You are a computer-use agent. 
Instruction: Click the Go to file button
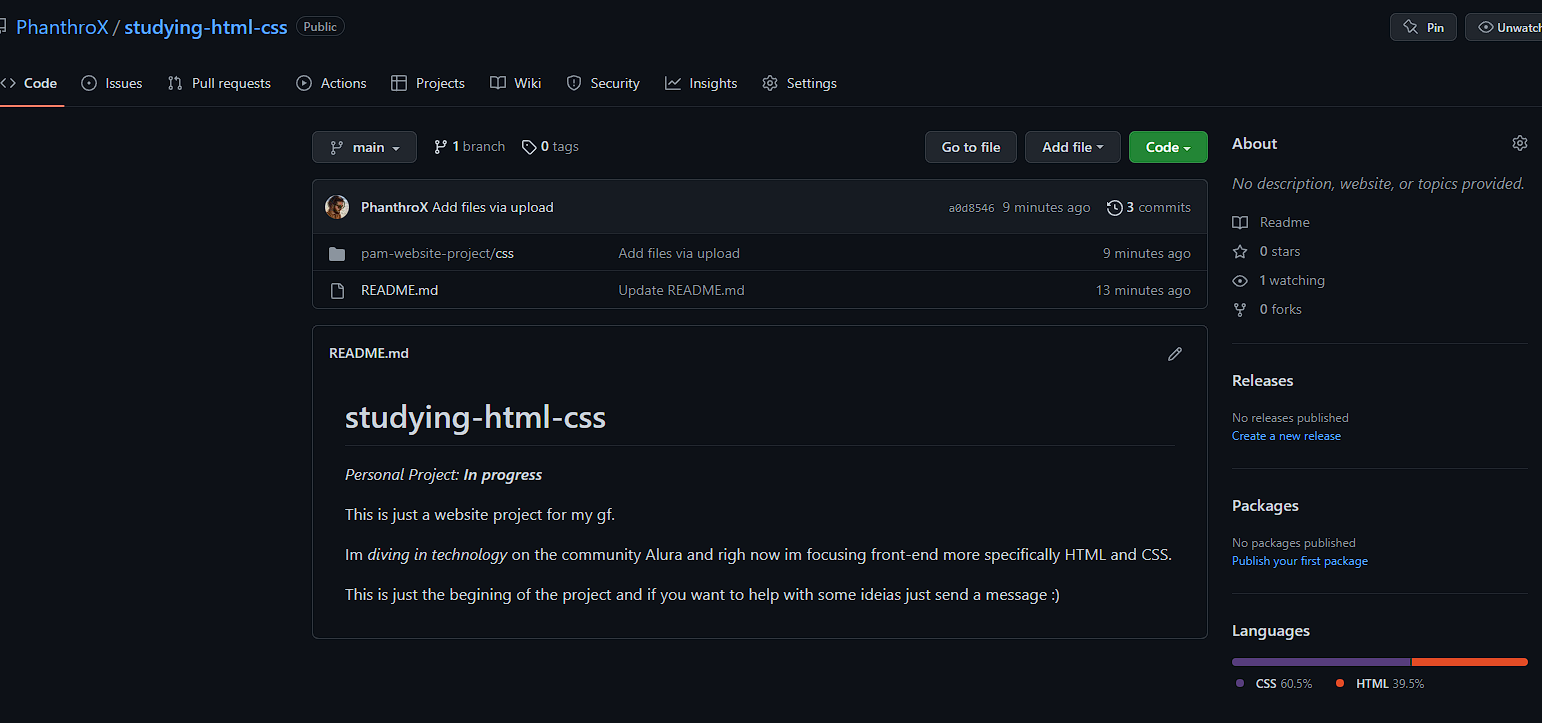[x=971, y=147]
